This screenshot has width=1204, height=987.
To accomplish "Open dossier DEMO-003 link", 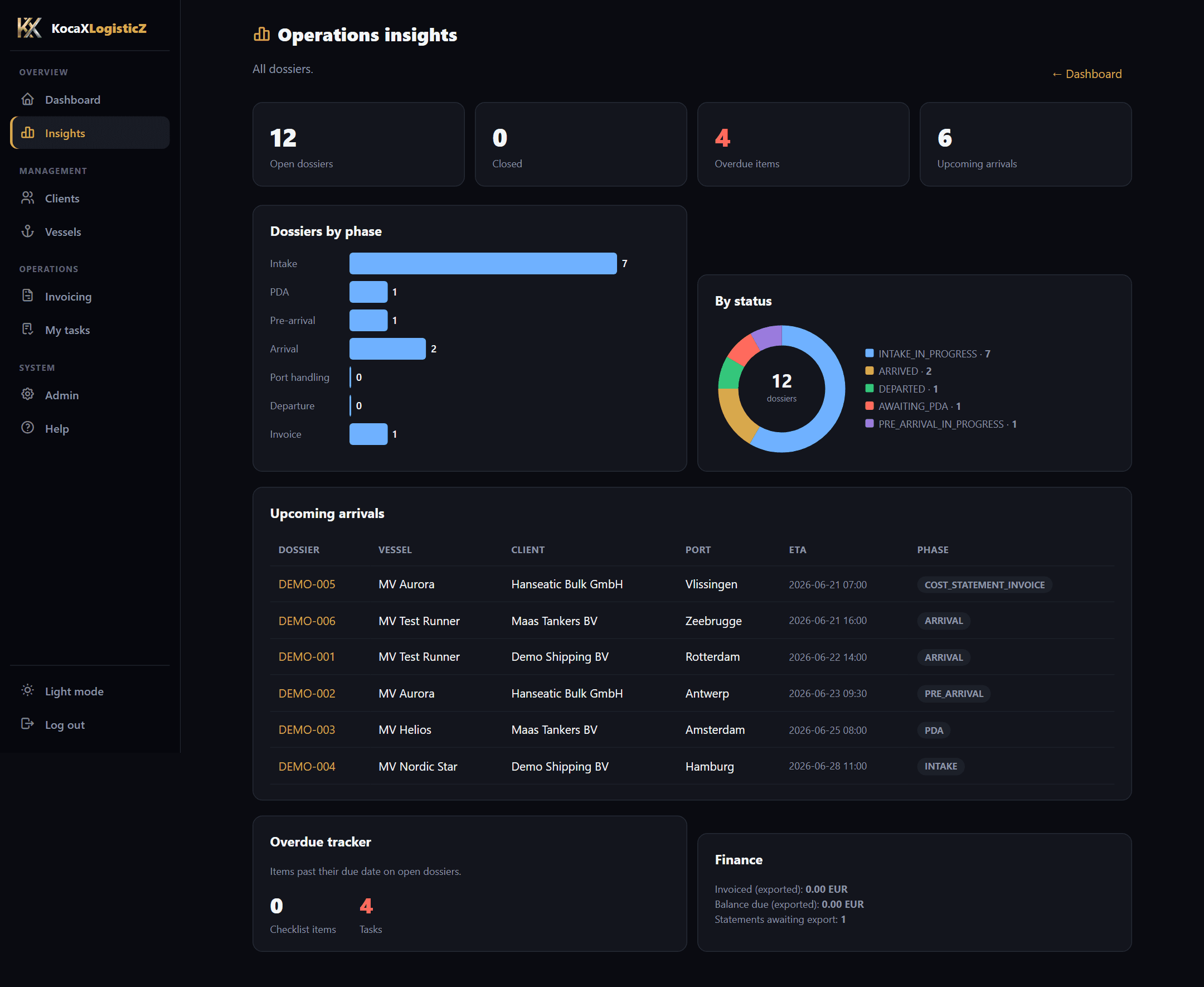I will coord(307,729).
